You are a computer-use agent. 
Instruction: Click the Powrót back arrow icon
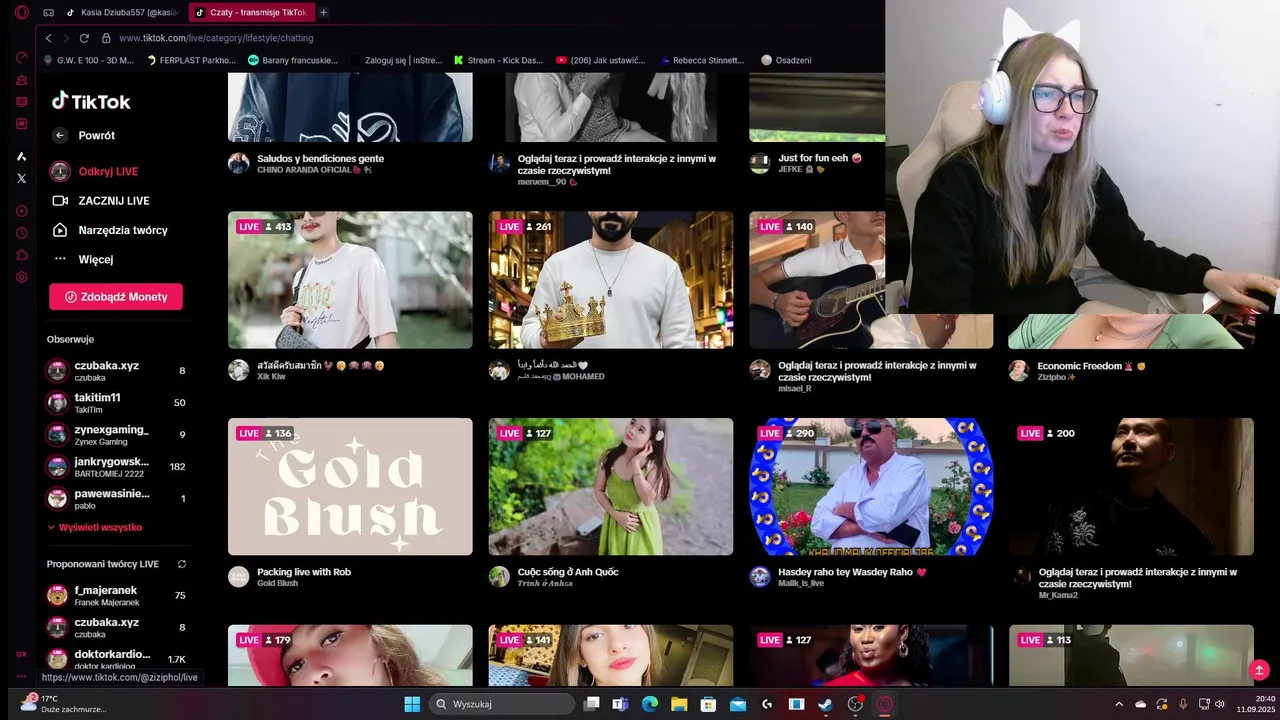coord(60,135)
